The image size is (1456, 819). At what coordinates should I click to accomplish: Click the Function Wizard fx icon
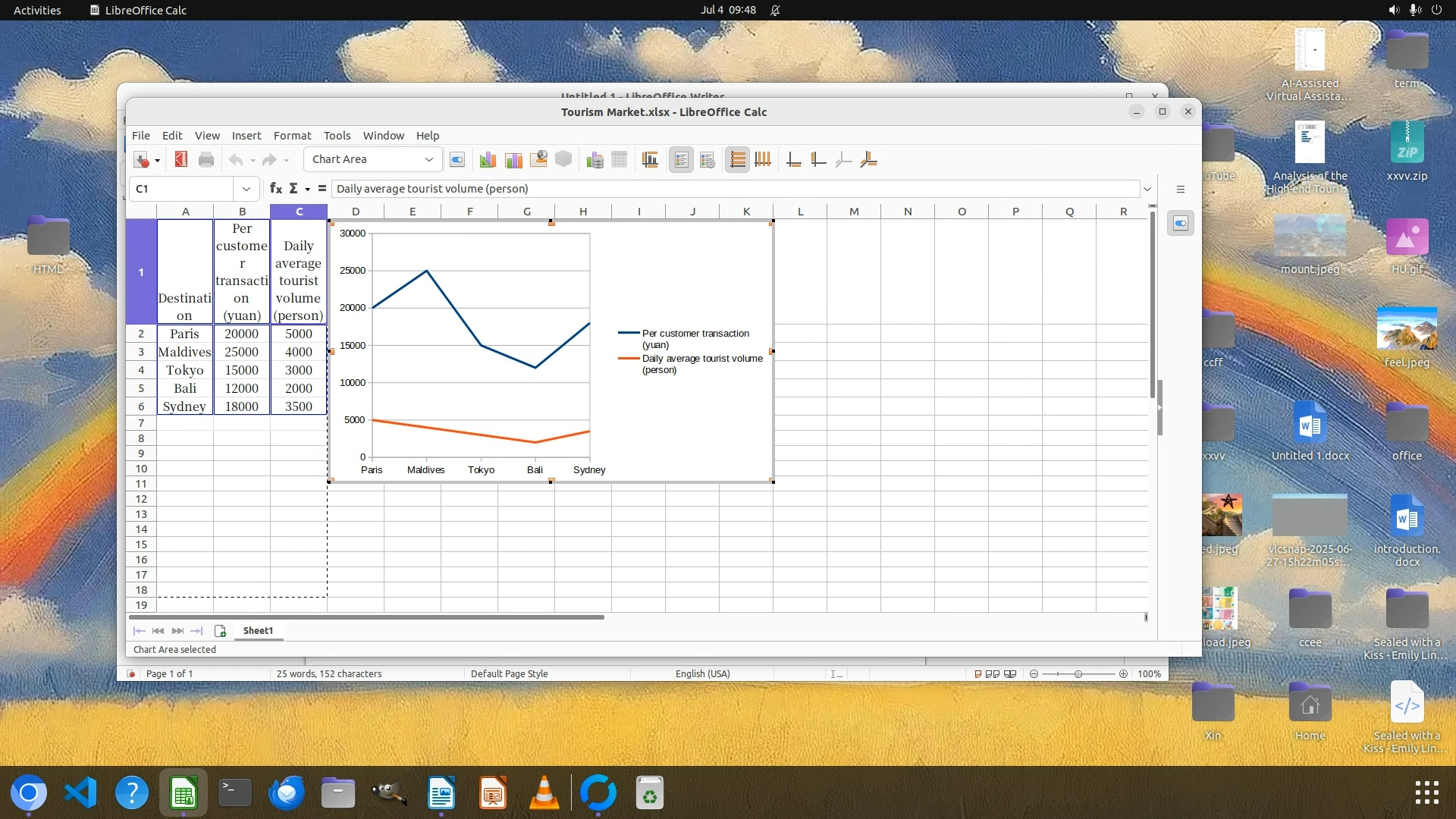275,188
